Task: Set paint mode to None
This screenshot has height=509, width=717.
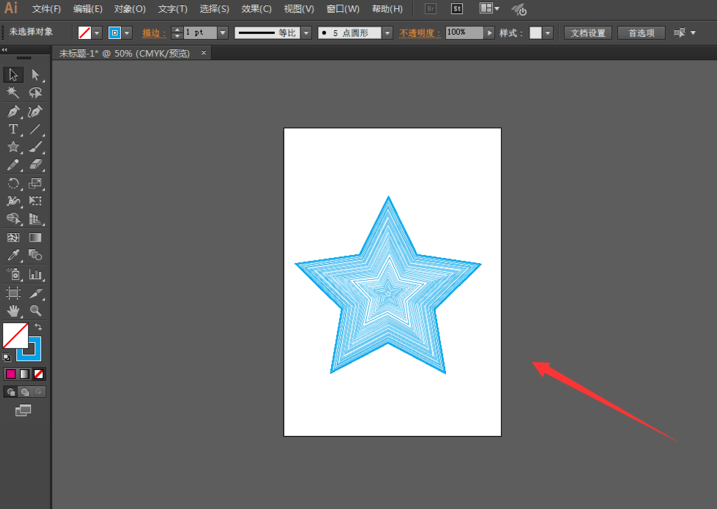Action: coord(39,374)
